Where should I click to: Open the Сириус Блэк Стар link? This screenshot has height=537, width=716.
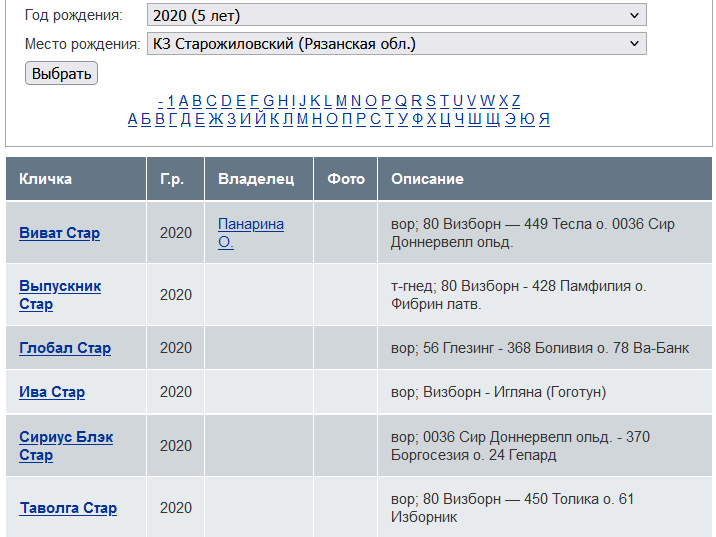[66, 446]
